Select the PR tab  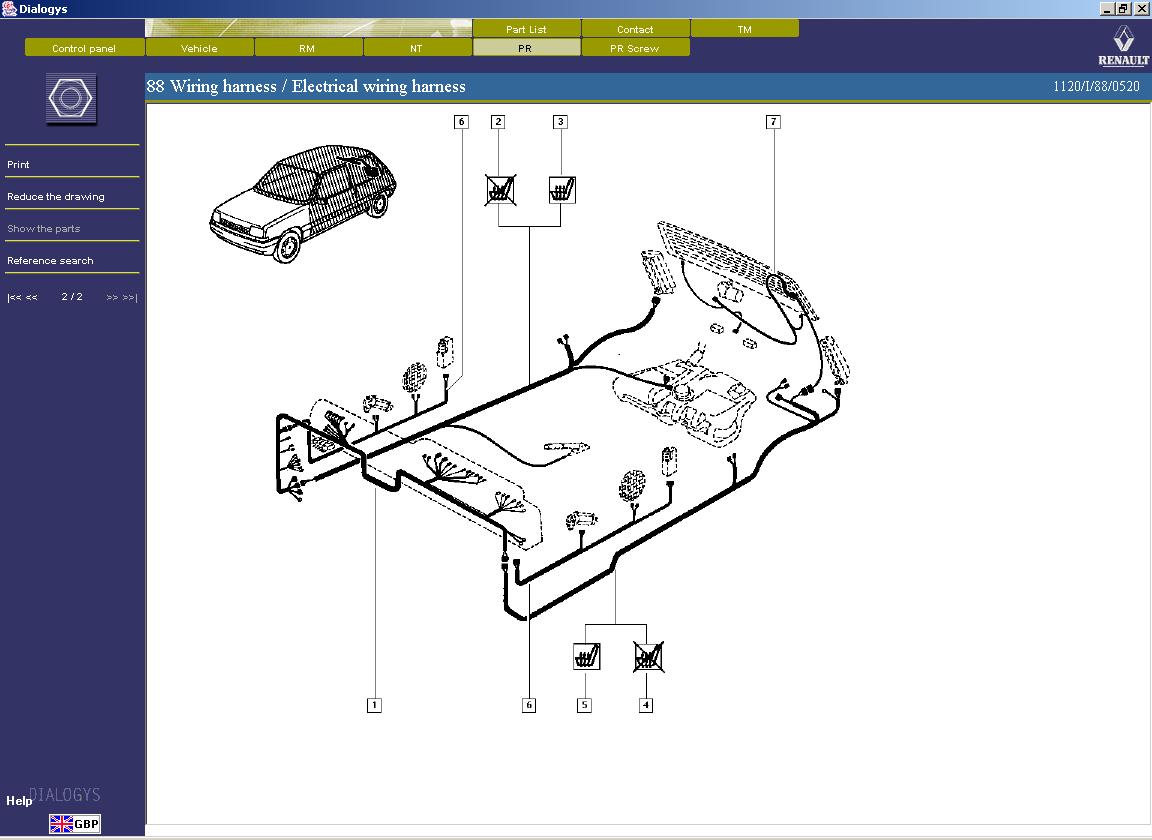[x=525, y=48]
